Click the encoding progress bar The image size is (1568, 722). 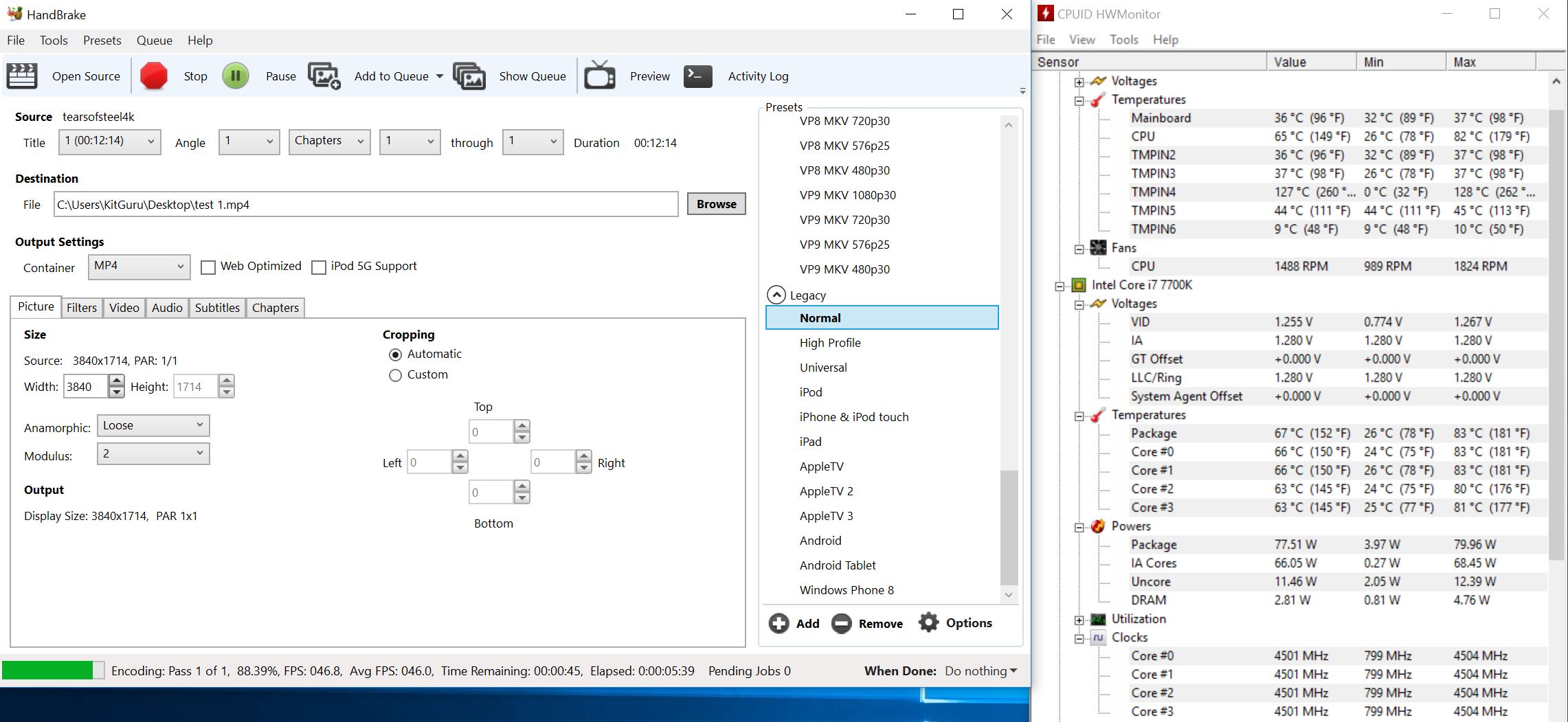pos(54,670)
